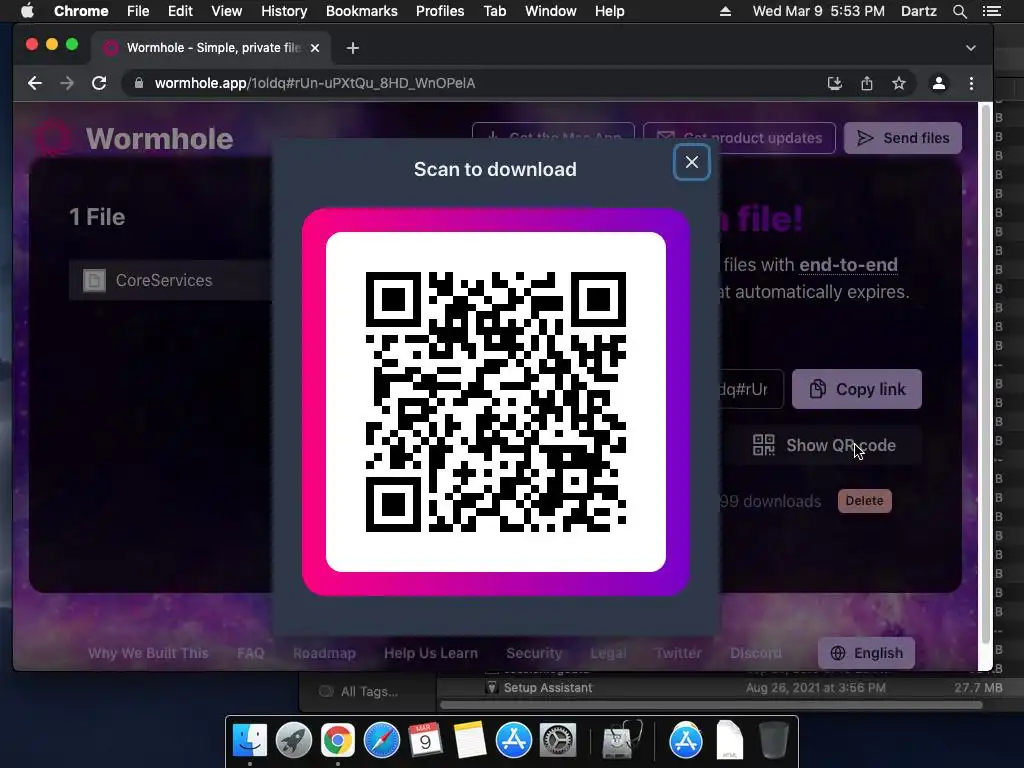Click the date and time in menu bar

click(x=818, y=11)
